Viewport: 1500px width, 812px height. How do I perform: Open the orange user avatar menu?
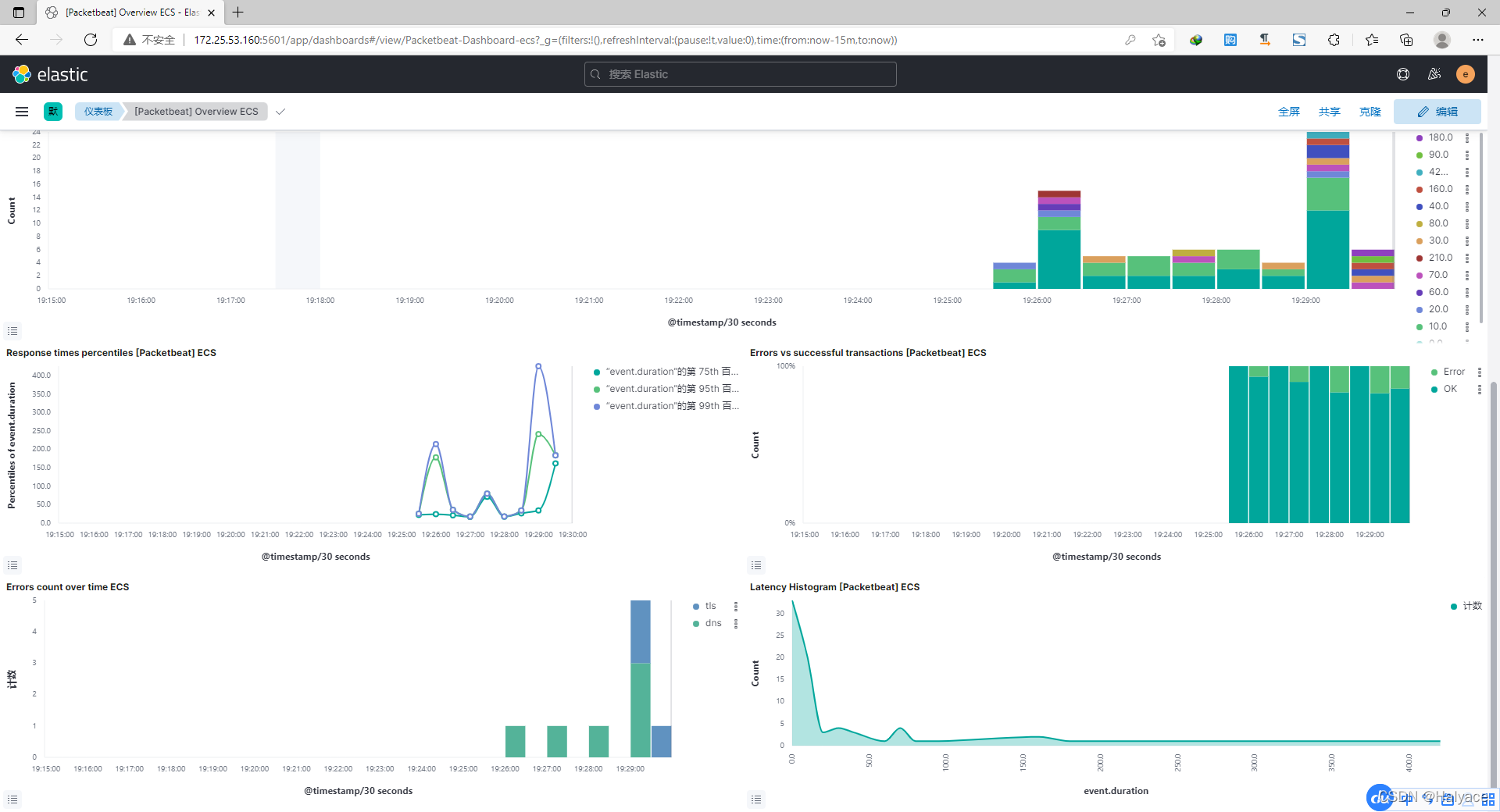1466,74
